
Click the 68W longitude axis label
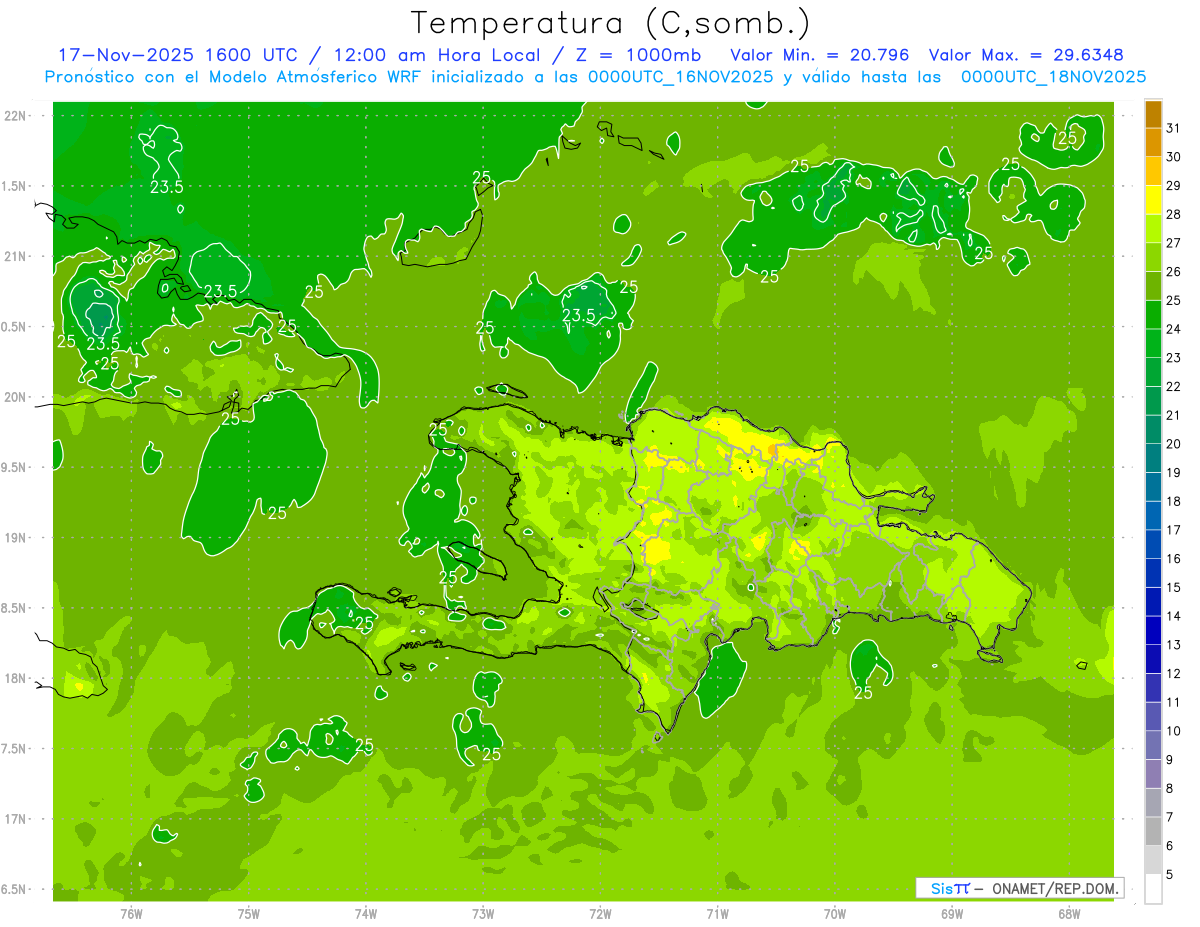(1069, 913)
